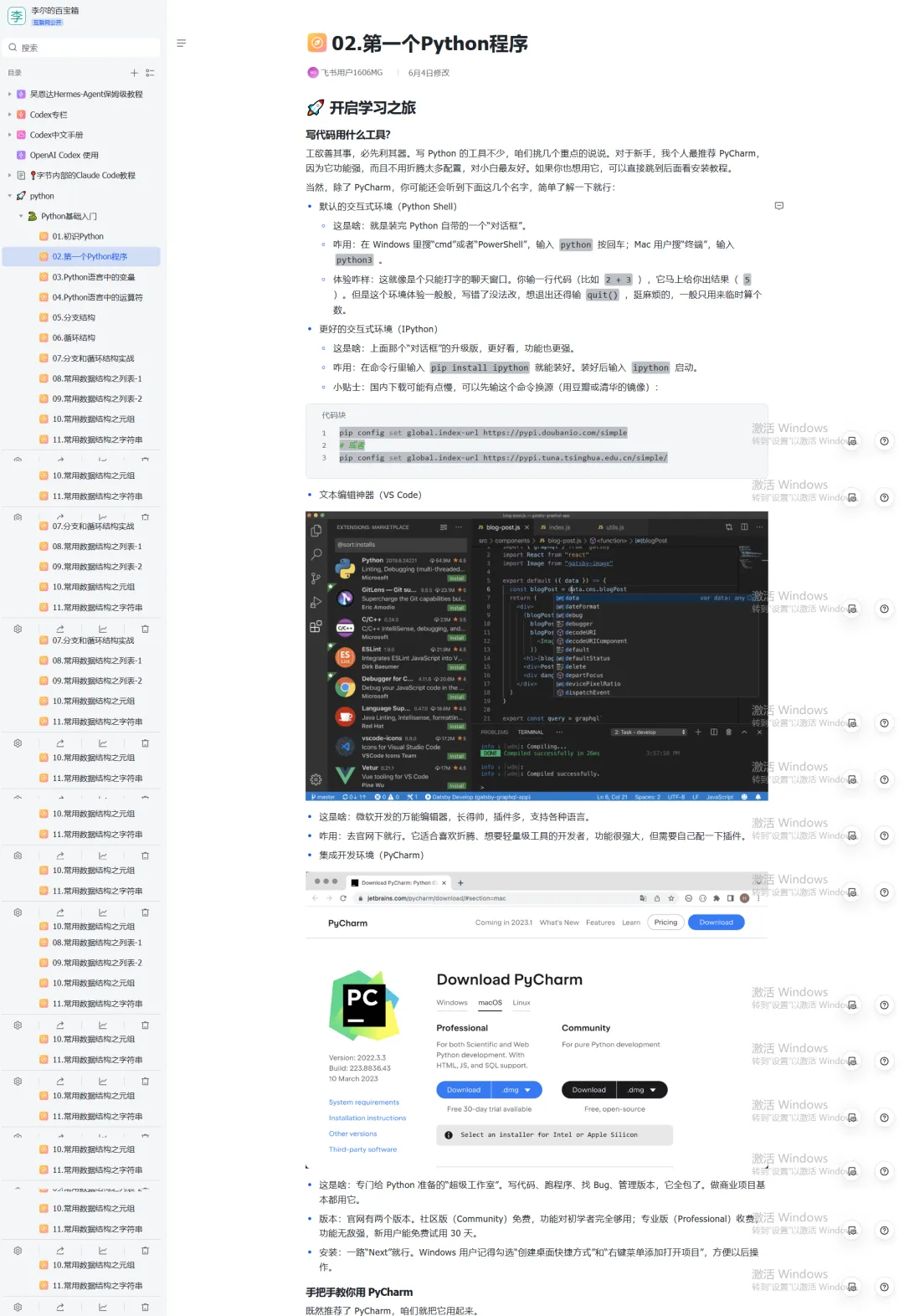Open the index.js editor tab in VS Code
This screenshot has width=904, height=1316.
[x=556, y=527]
